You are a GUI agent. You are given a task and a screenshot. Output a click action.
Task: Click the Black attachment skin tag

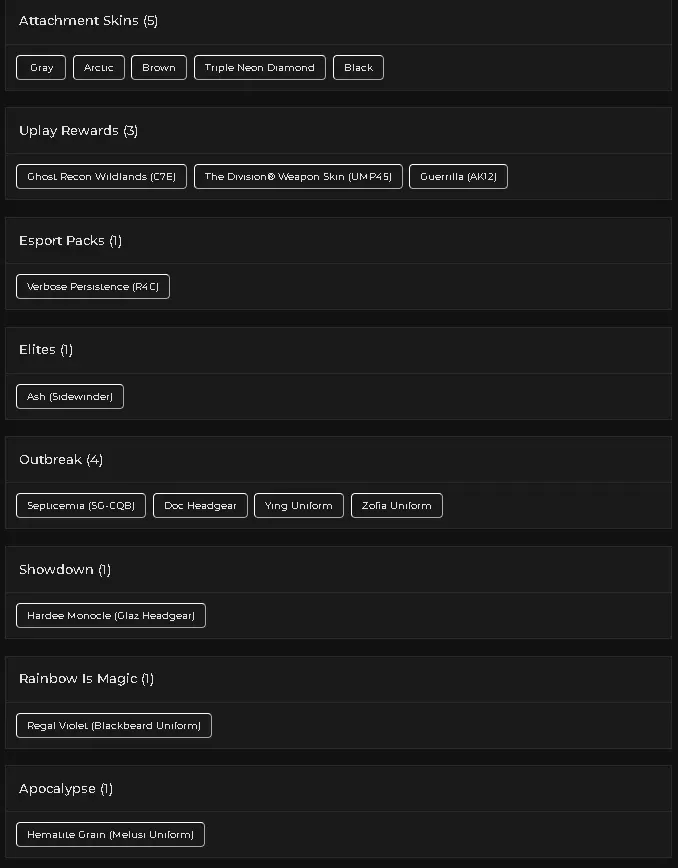point(358,68)
